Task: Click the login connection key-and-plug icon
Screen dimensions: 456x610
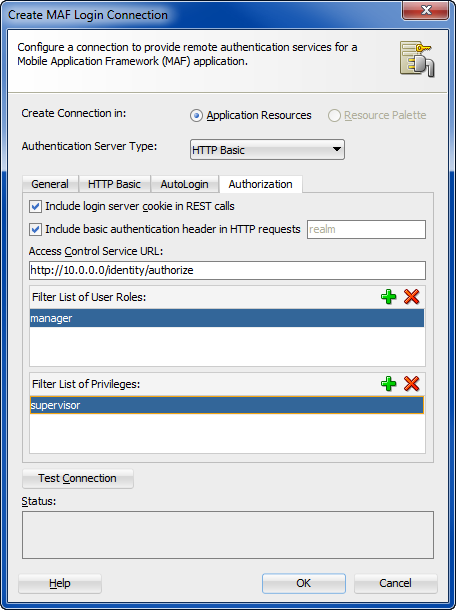Action: (417, 60)
